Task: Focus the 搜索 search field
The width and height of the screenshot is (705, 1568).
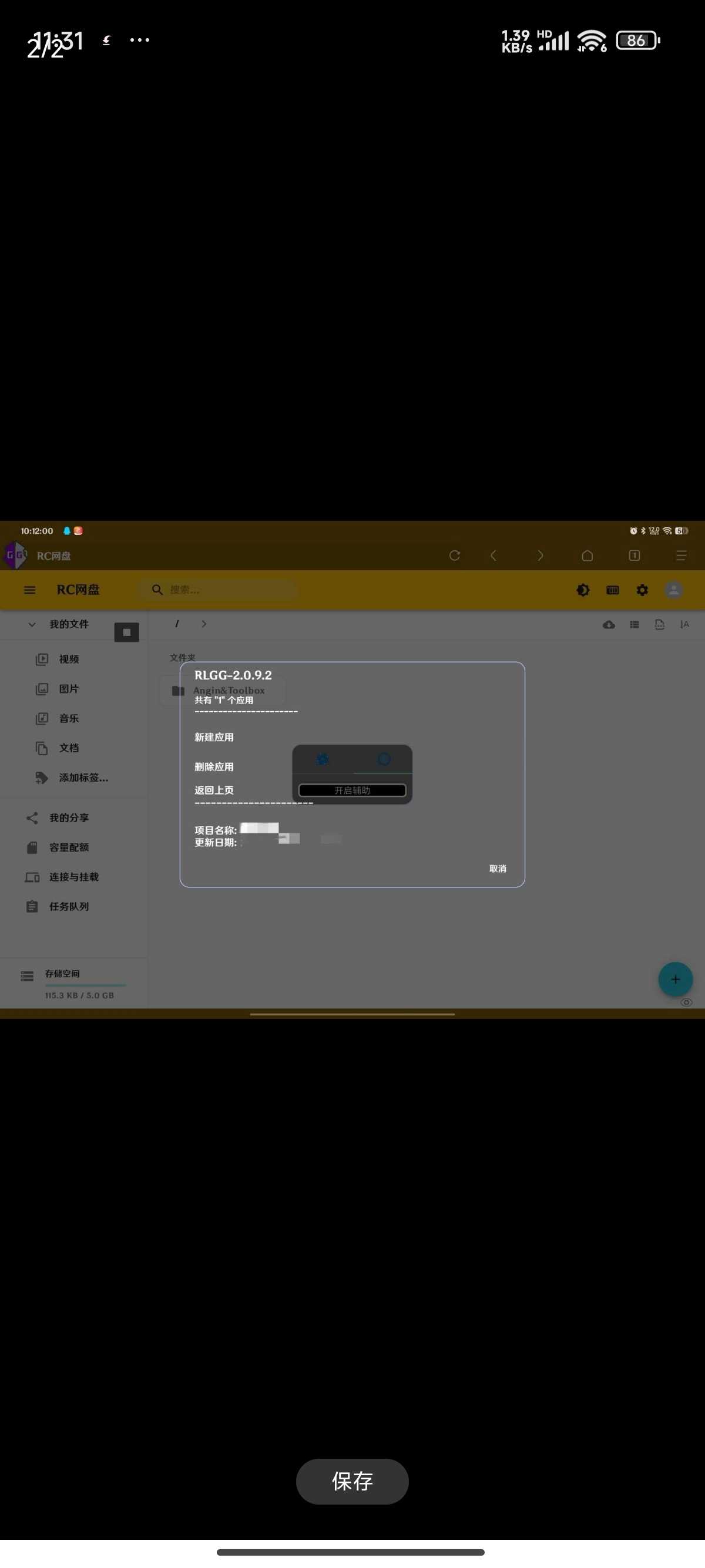Action: coord(219,590)
